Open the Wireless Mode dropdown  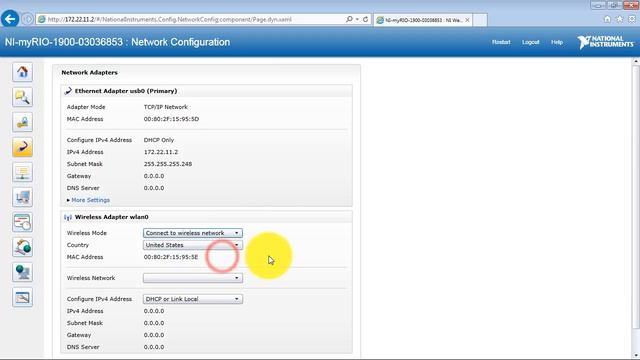pos(193,233)
